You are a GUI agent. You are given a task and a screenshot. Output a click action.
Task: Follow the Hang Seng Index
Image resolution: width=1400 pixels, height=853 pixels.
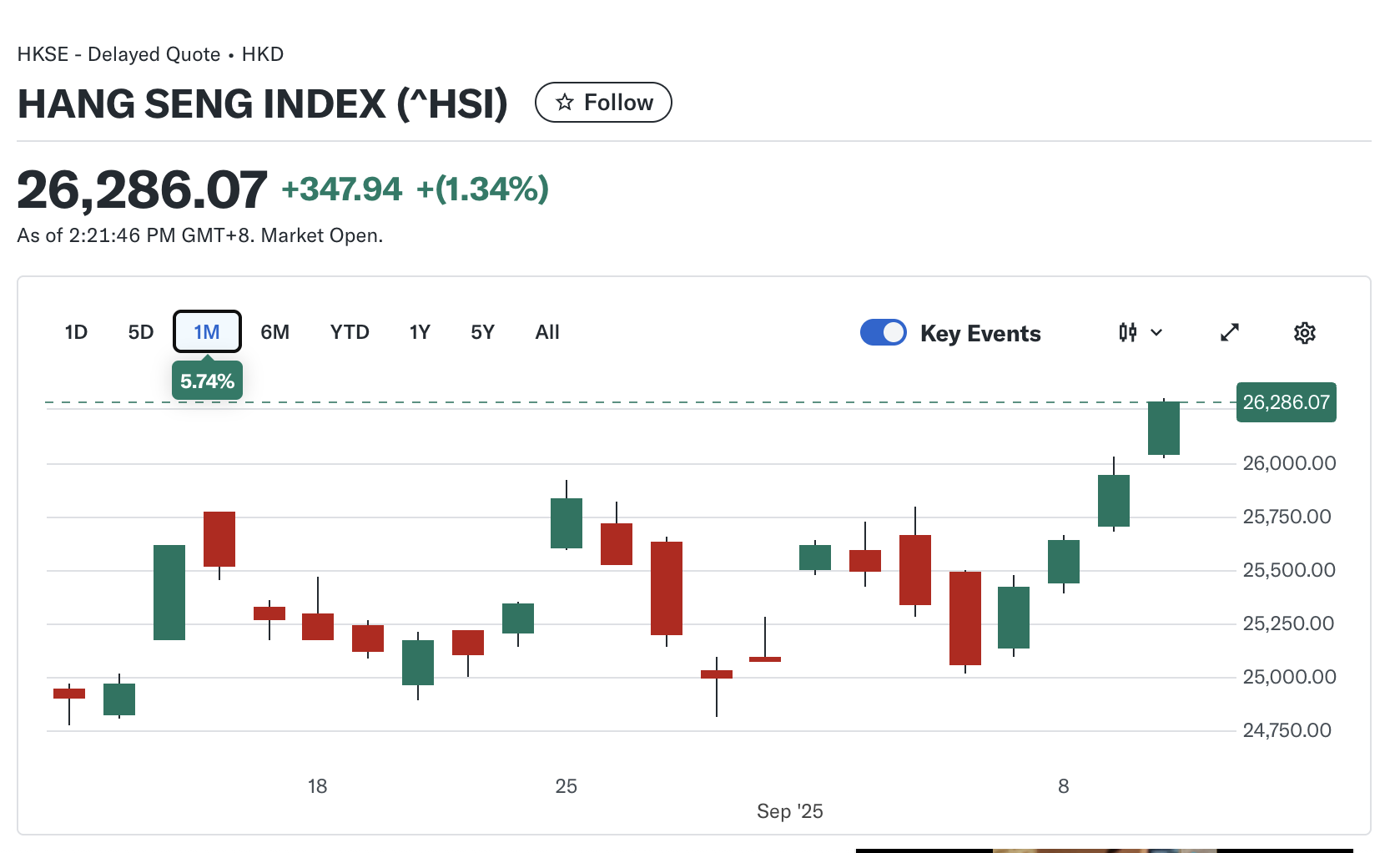[603, 103]
